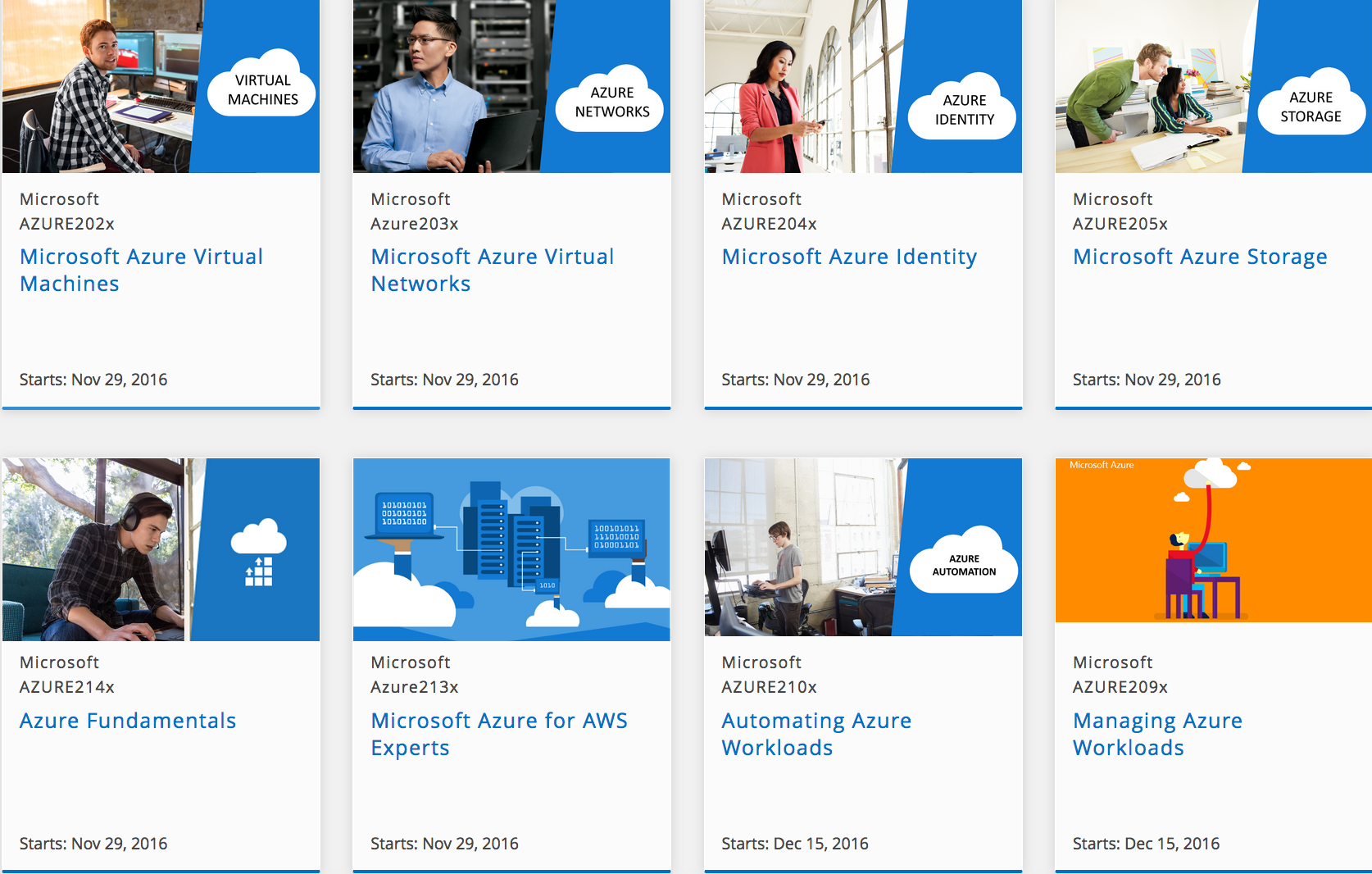Click the start date on Azure Identity card
The height and width of the screenshot is (874, 1372).
[796, 380]
